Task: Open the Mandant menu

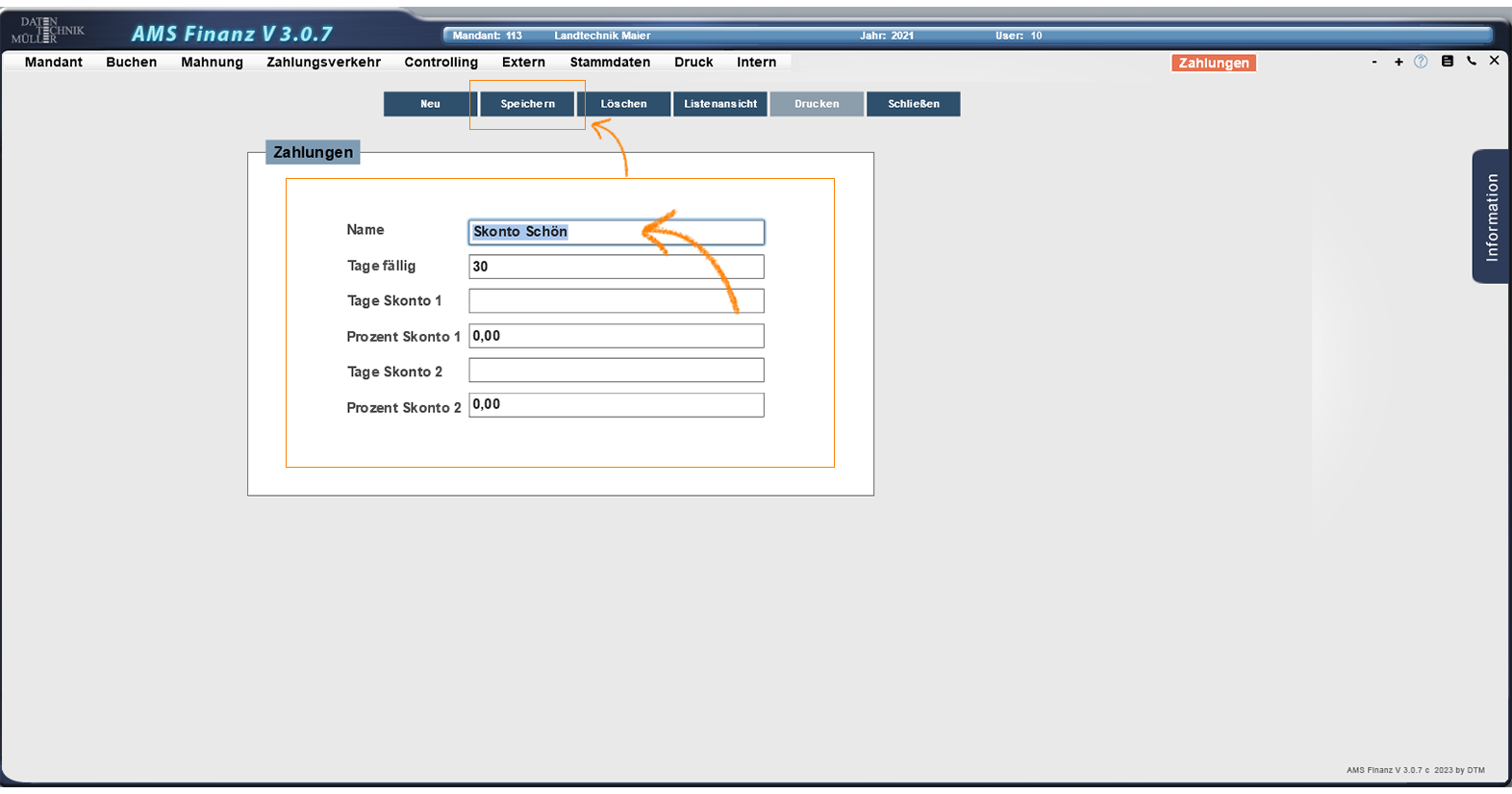Action: click(x=54, y=62)
